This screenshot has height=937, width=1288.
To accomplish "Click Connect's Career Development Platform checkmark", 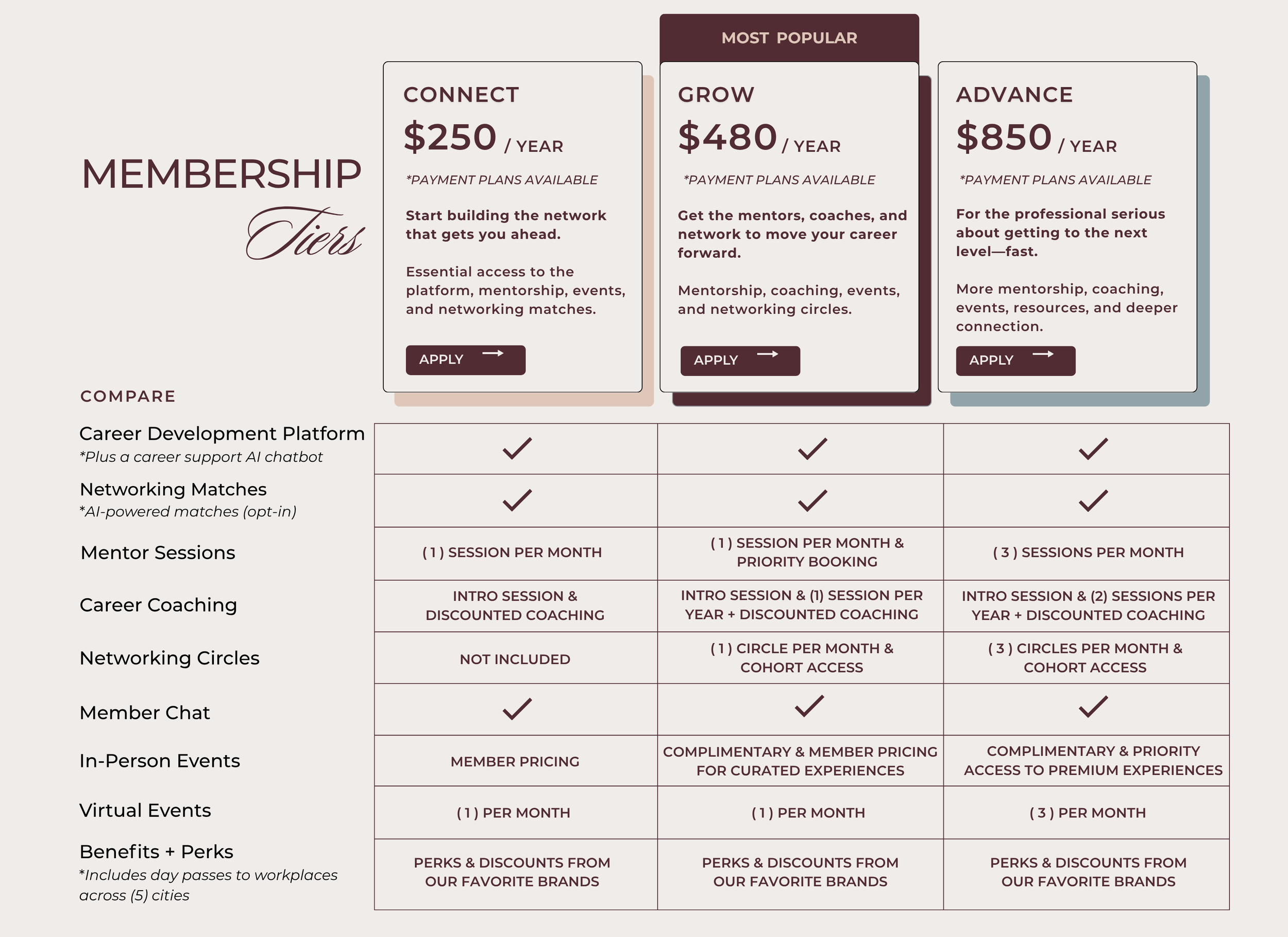I will [517, 448].
